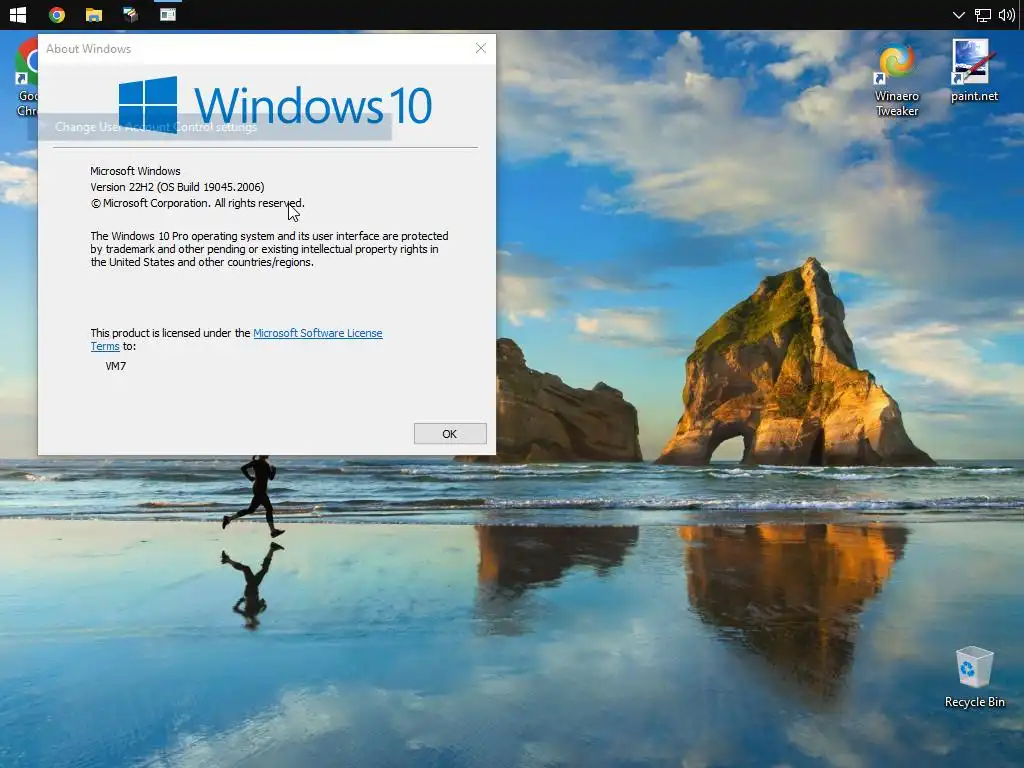Viewport: 1024px width, 768px height.
Task: Open the volume speaker tray icon
Action: 1006,15
